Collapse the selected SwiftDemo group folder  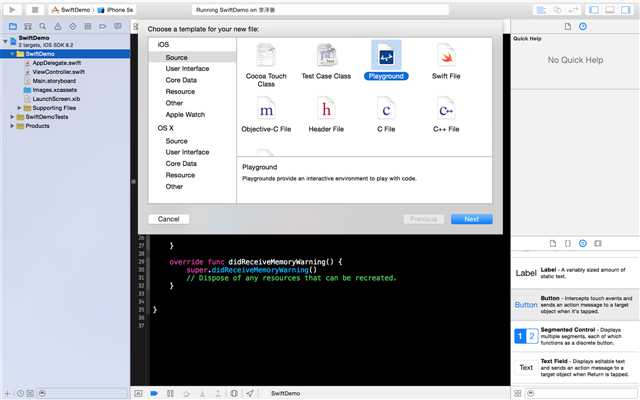coord(12,54)
